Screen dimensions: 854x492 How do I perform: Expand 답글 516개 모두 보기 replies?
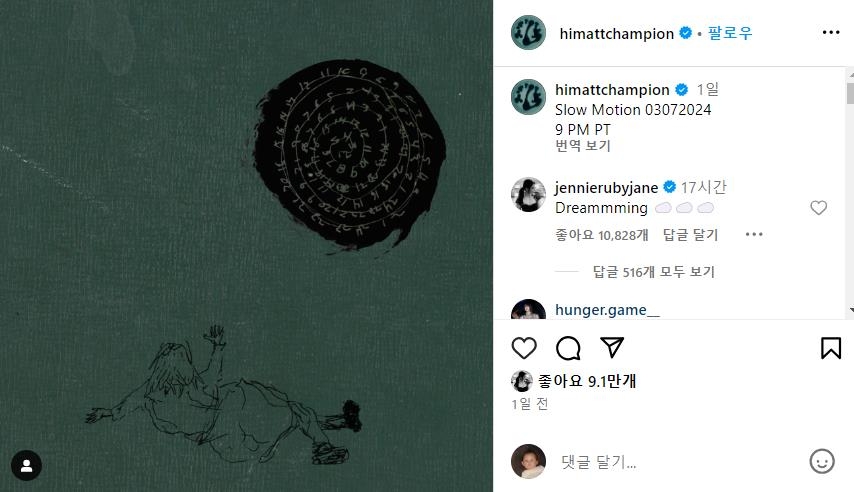pos(653,271)
